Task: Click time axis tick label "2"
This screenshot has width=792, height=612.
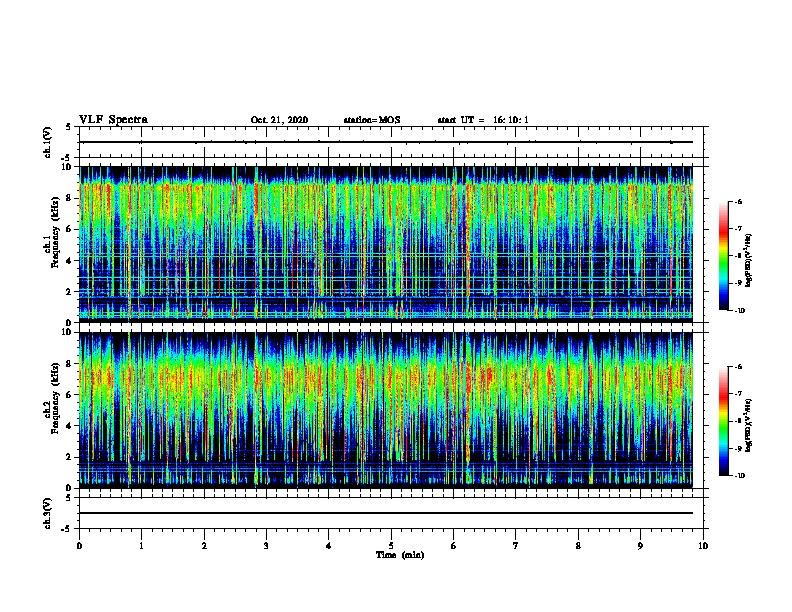Action: (204, 546)
